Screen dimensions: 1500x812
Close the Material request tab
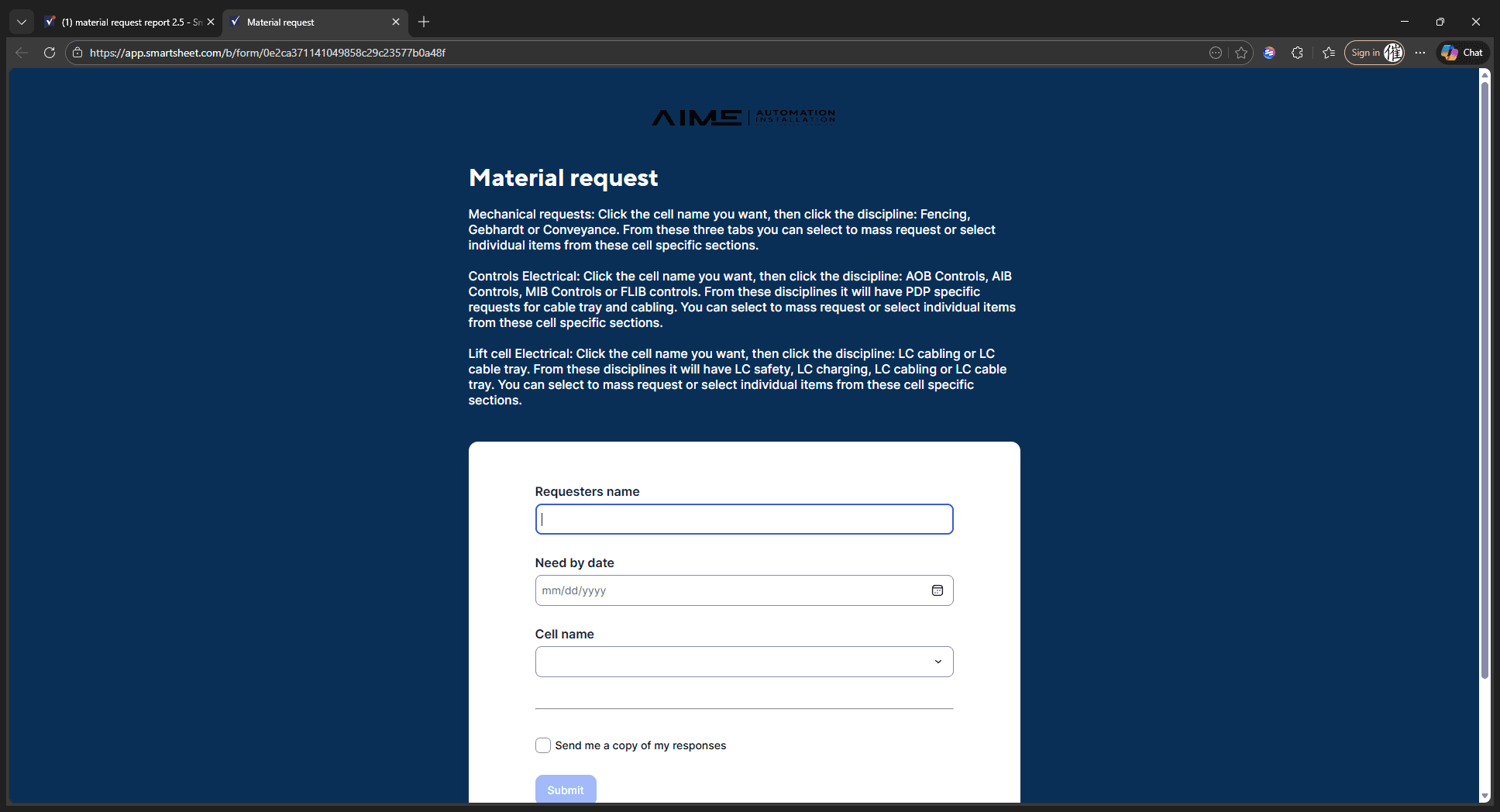click(x=396, y=22)
